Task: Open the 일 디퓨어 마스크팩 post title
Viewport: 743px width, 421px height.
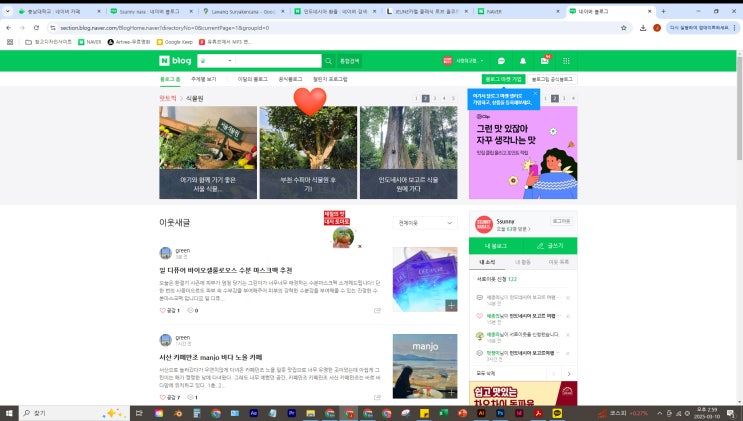Action: (226, 270)
